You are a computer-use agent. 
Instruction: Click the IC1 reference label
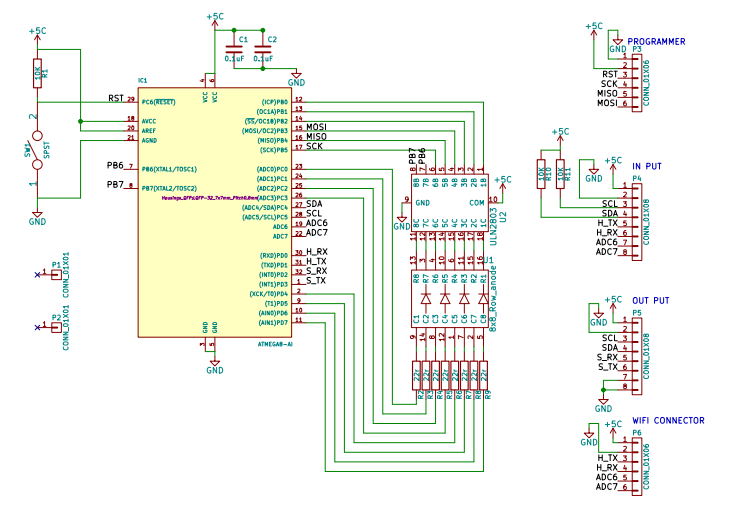pos(142,81)
